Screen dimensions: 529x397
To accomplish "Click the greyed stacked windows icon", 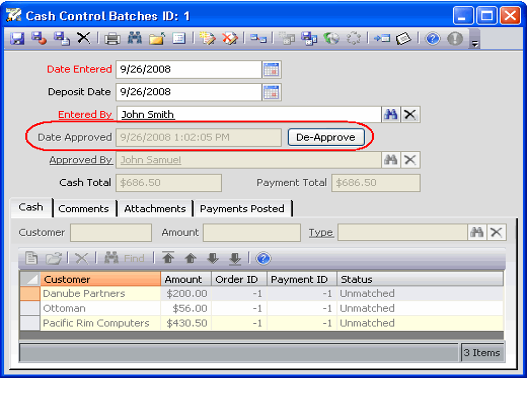I will tap(286, 38).
